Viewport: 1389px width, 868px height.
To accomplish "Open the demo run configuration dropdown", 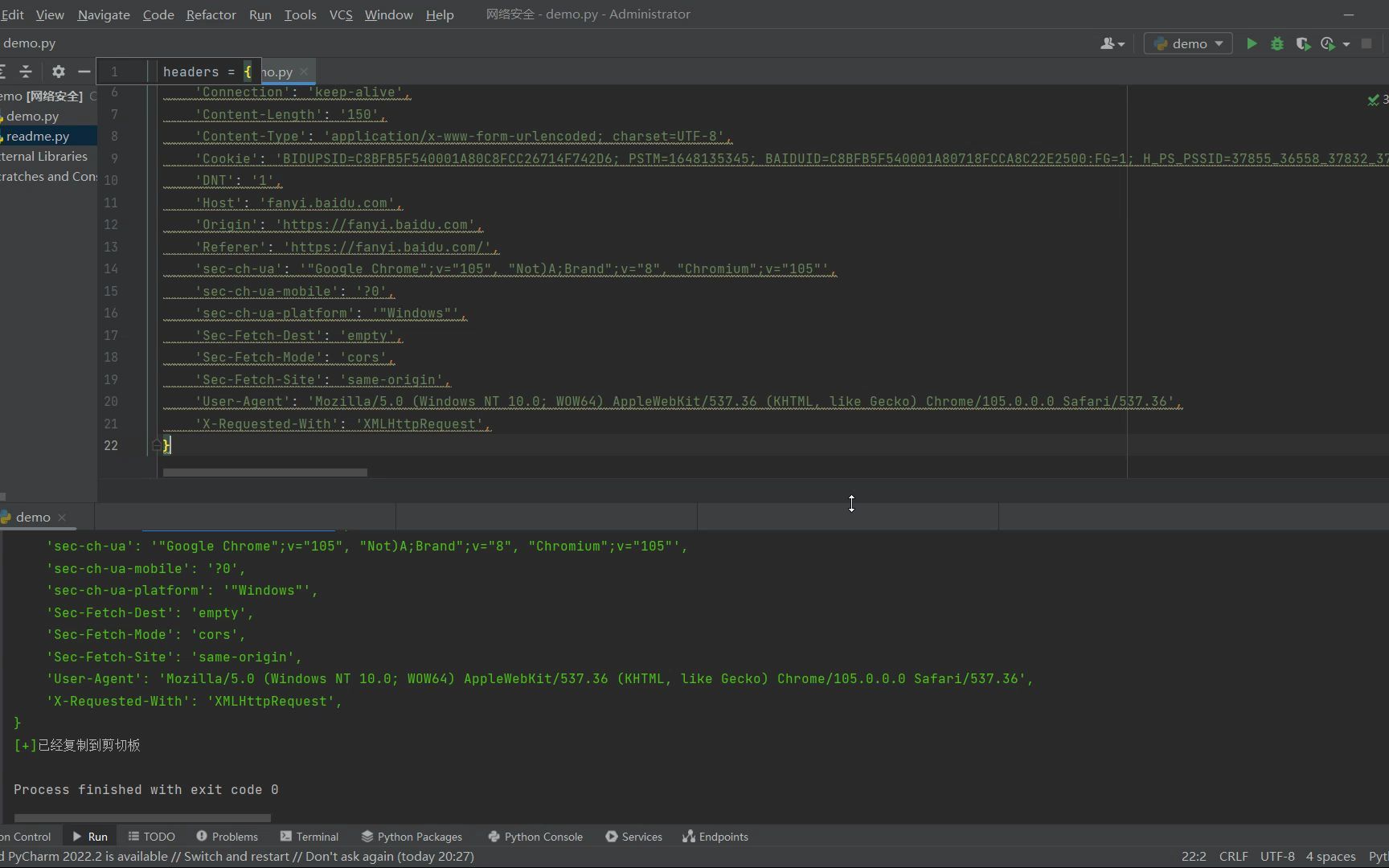I will coord(1188,44).
